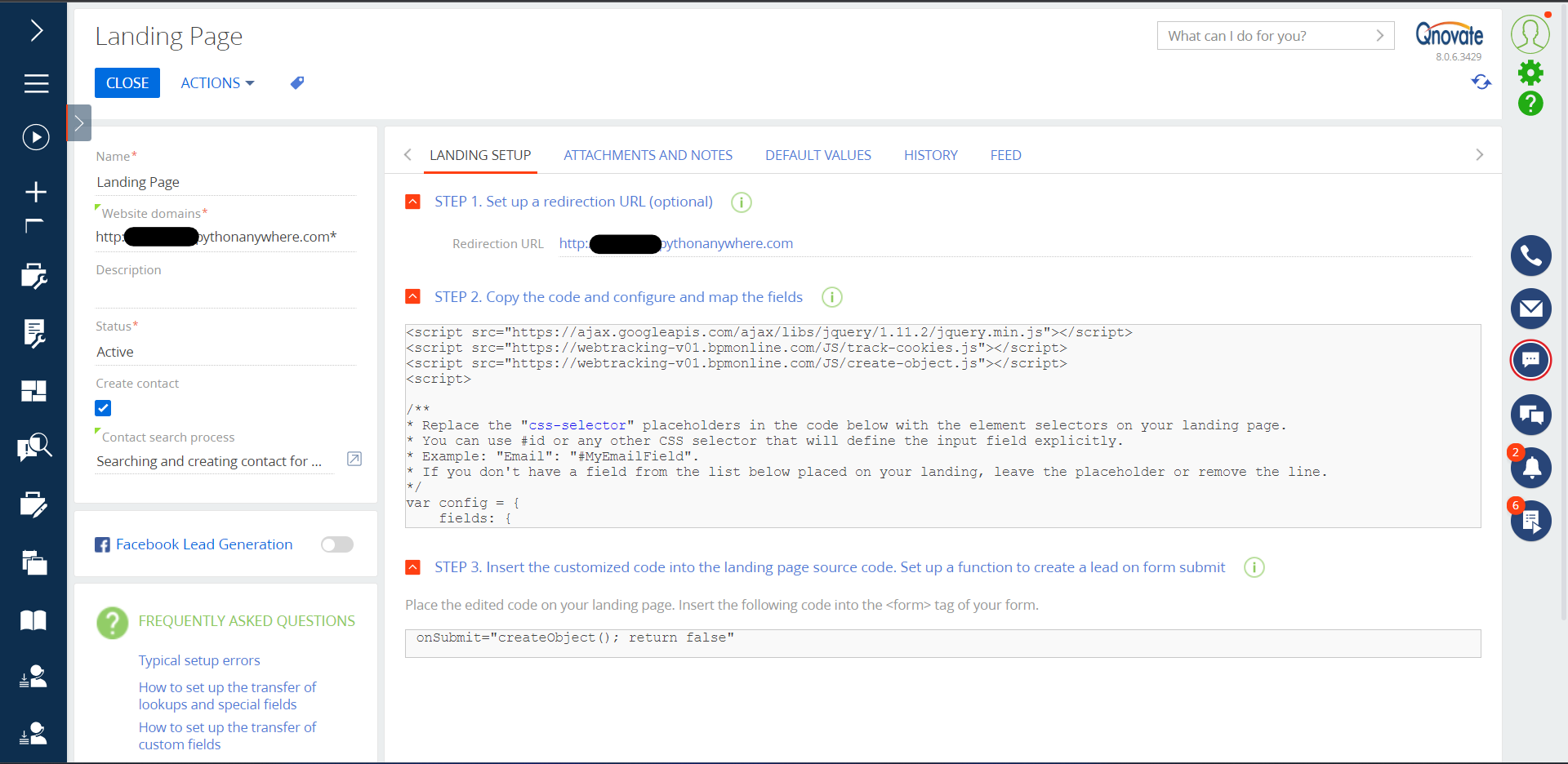1568x764 pixels.
Task: Open the dashboards tiles sidebar icon
Action: (34, 391)
